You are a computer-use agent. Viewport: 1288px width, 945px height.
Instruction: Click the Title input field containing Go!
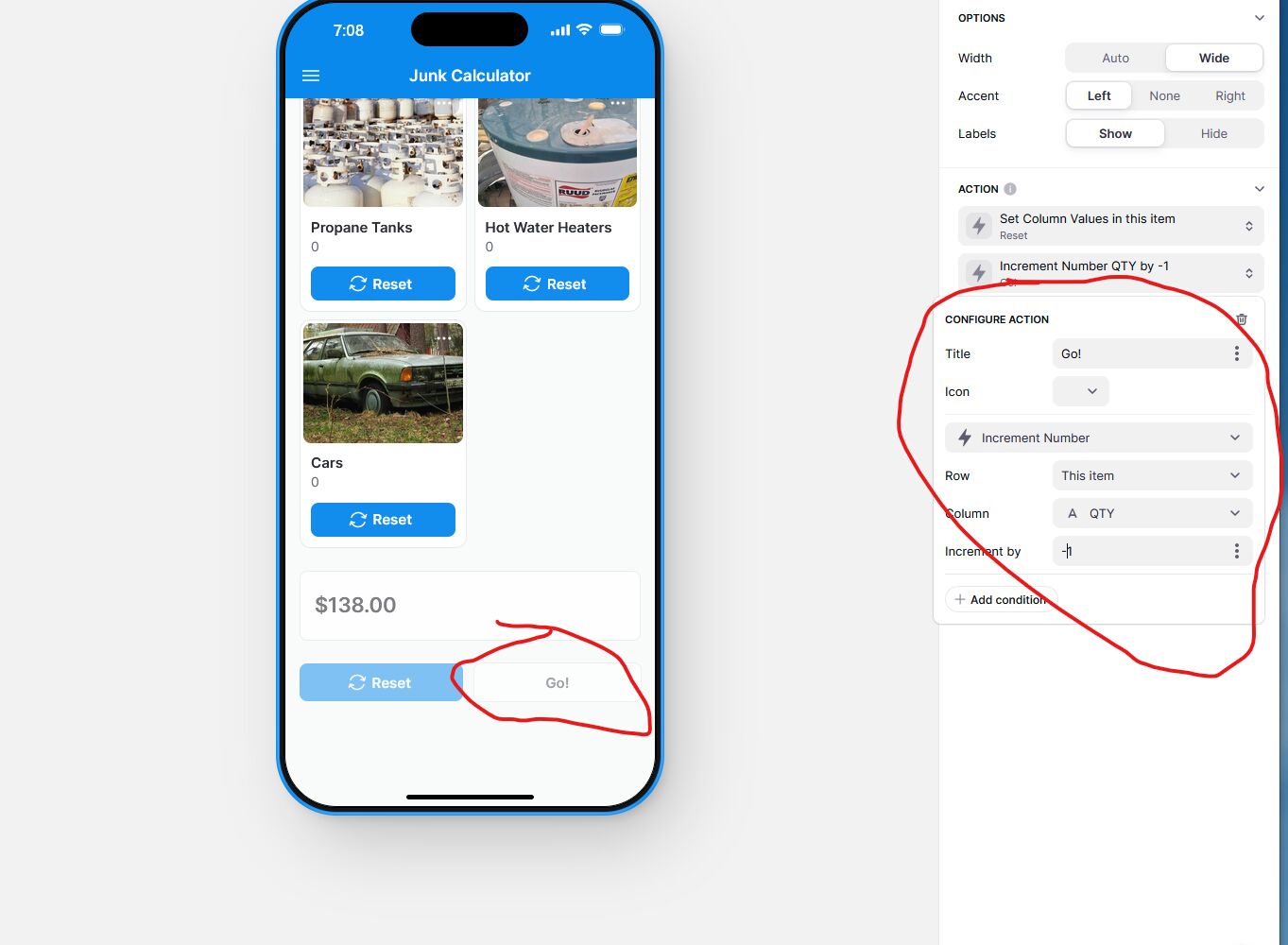[1140, 353]
